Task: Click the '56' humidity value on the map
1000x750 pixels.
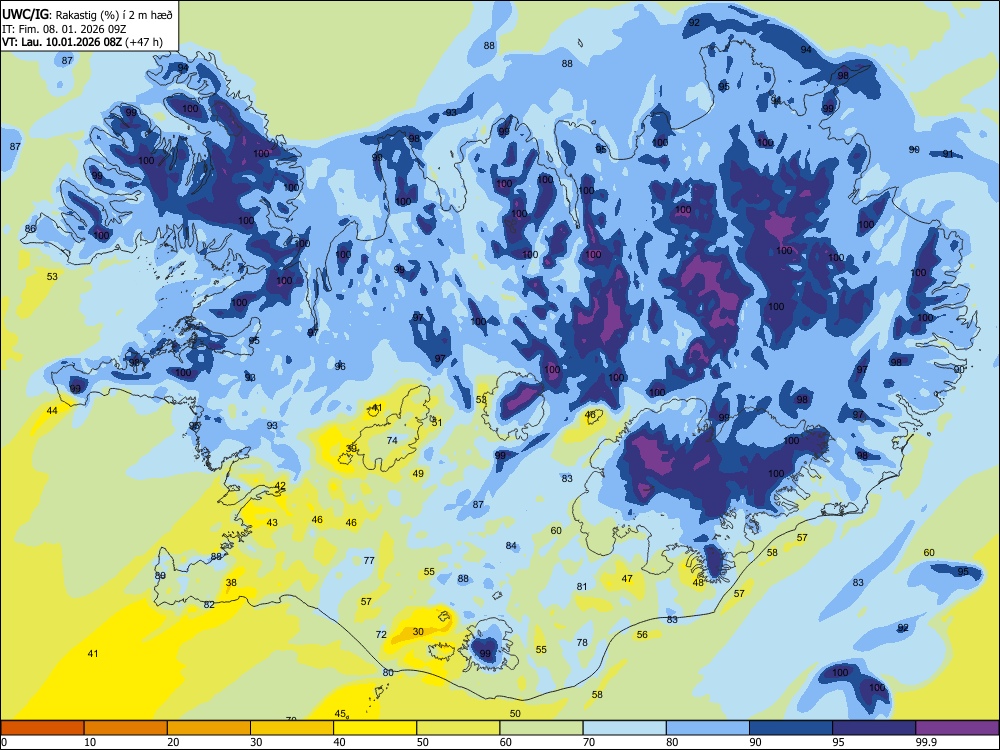Action: click(x=642, y=635)
